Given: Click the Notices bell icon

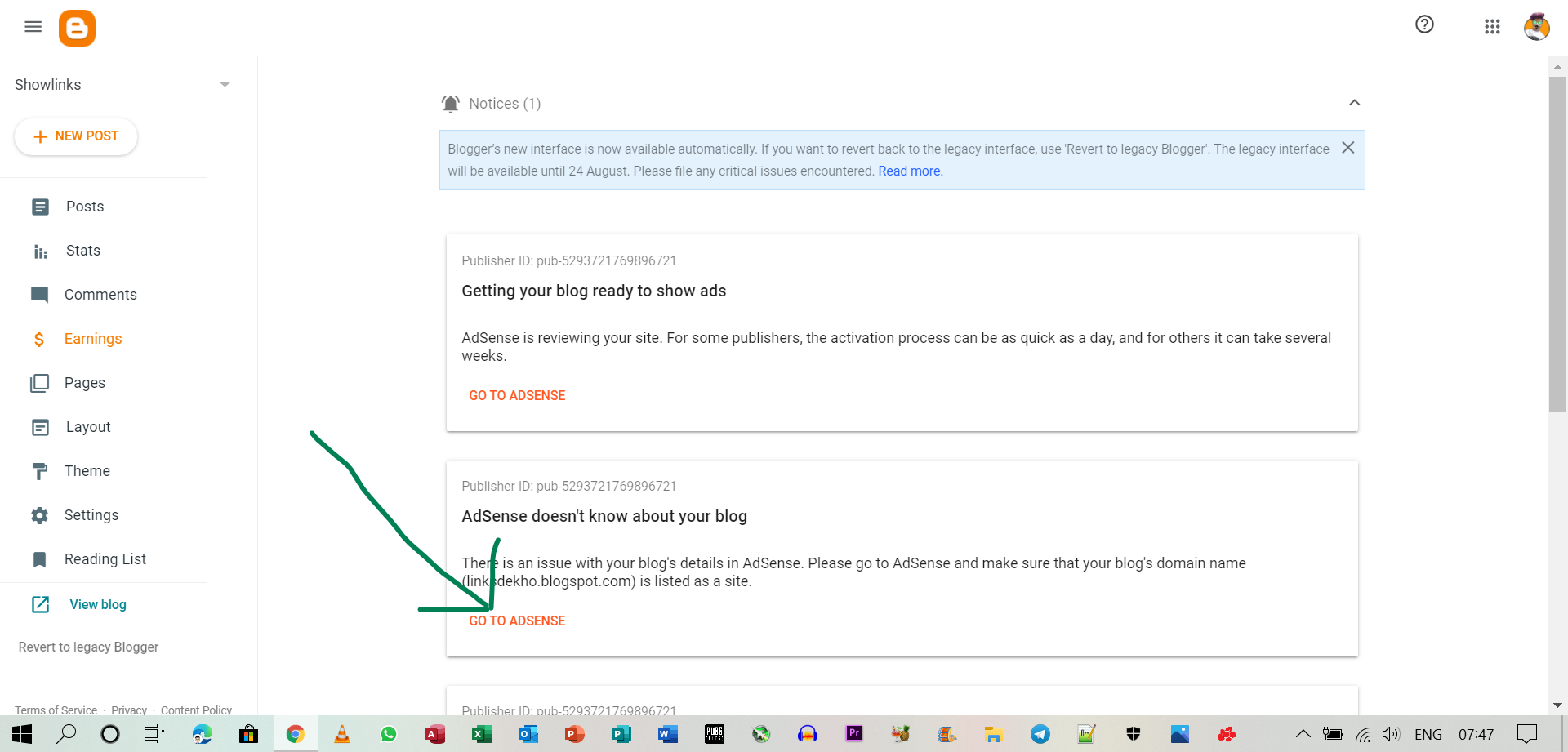Looking at the screenshot, I should (451, 104).
